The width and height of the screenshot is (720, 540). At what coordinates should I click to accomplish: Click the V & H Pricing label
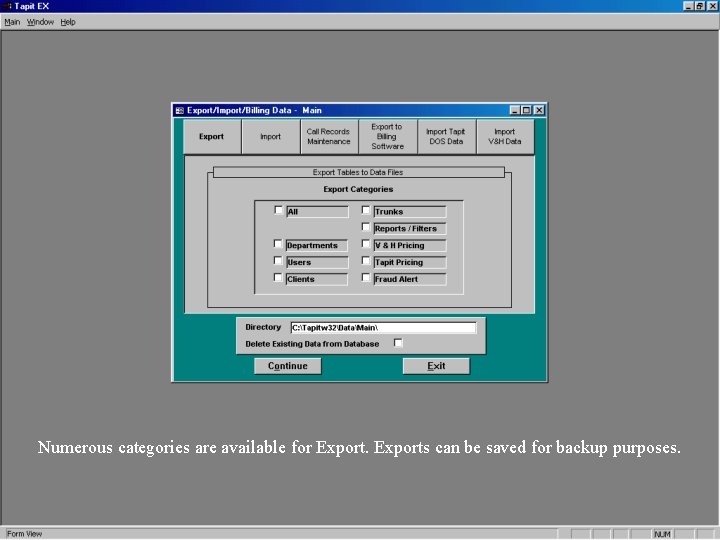pyautogui.click(x=410, y=246)
